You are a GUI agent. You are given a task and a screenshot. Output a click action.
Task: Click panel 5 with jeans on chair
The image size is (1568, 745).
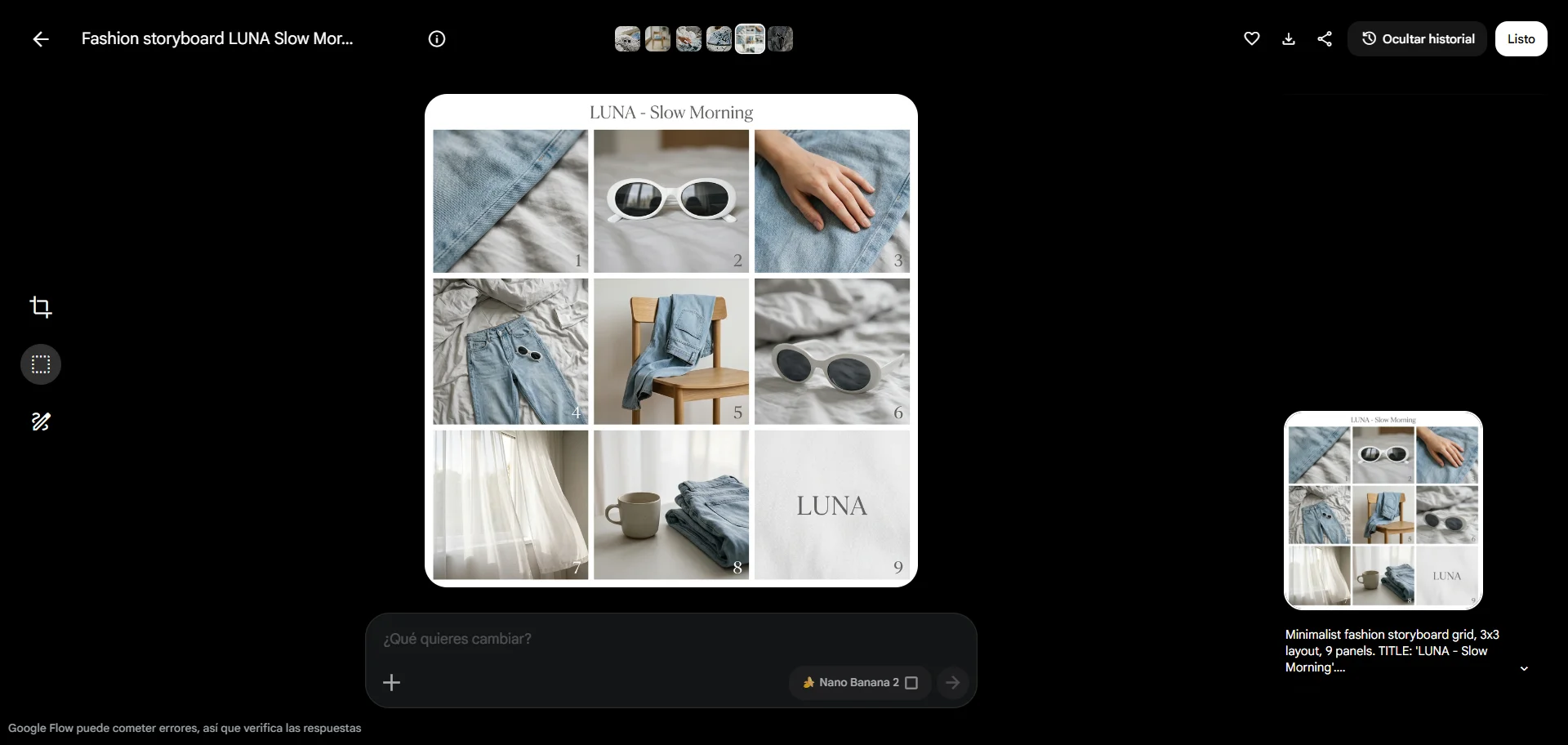click(x=671, y=351)
